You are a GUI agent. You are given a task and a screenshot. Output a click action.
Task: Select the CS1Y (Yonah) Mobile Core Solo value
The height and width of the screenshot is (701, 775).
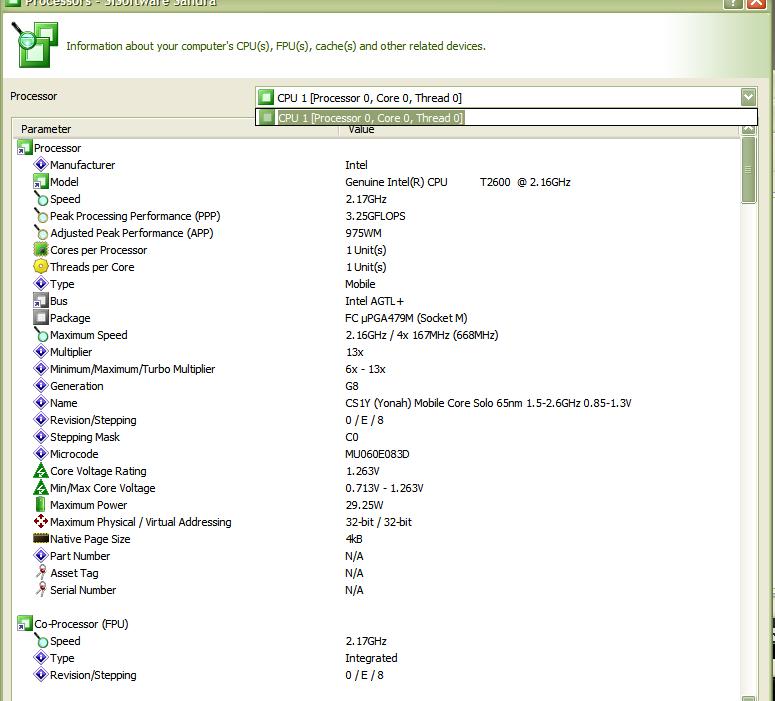488,403
